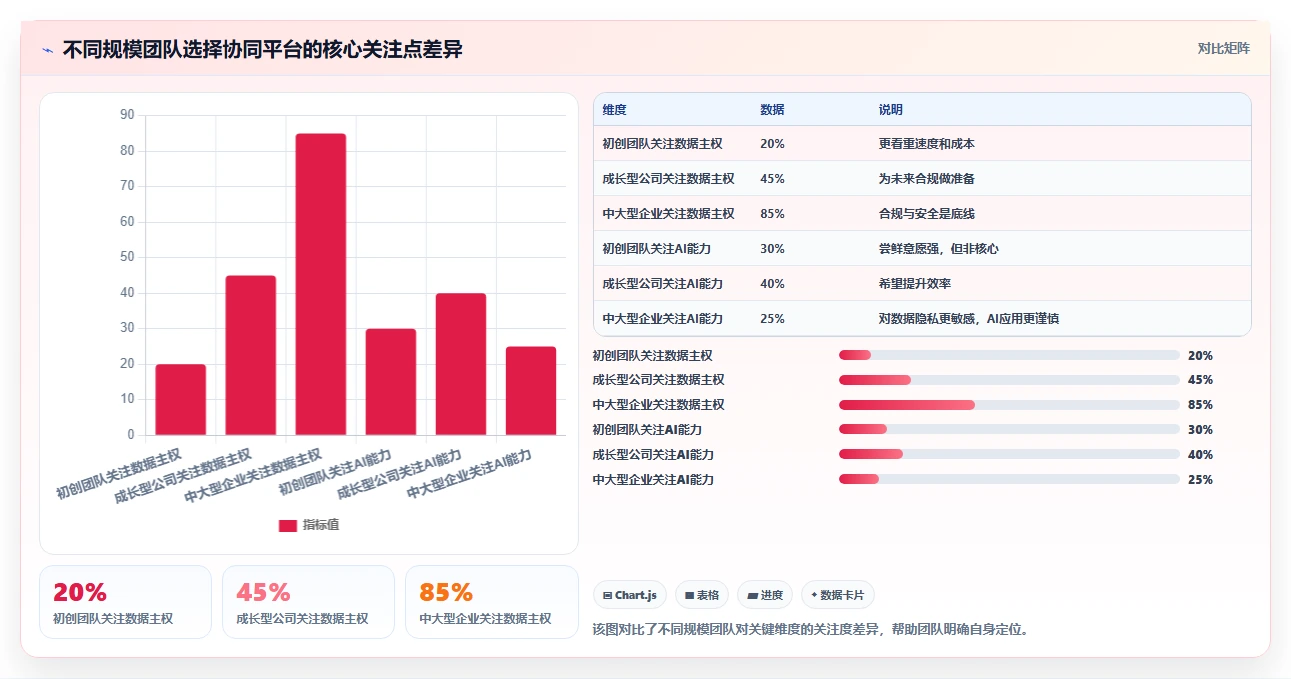Screen dimensions: 1291x679
Task: Click the bar for 初创团队关注数据主权
Action: tap(180, 400)
